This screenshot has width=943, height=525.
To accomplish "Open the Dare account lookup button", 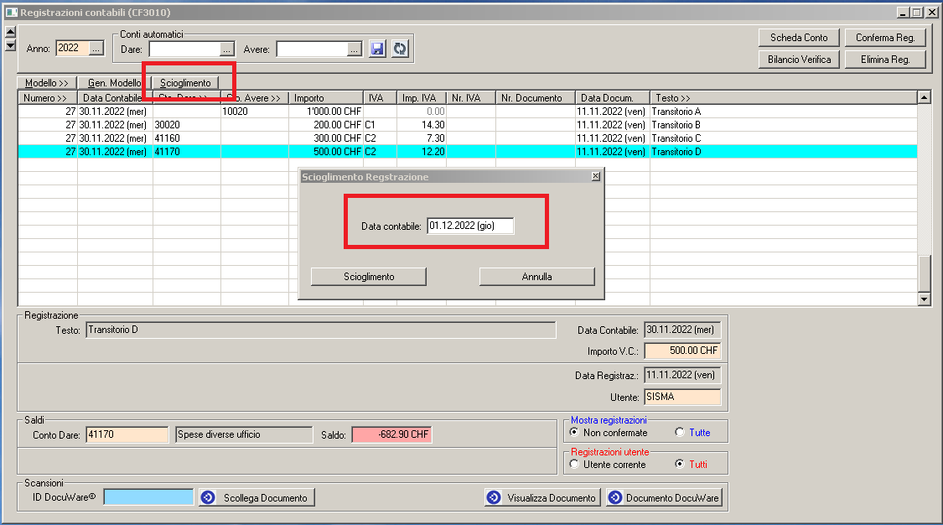I will (228, 48).
